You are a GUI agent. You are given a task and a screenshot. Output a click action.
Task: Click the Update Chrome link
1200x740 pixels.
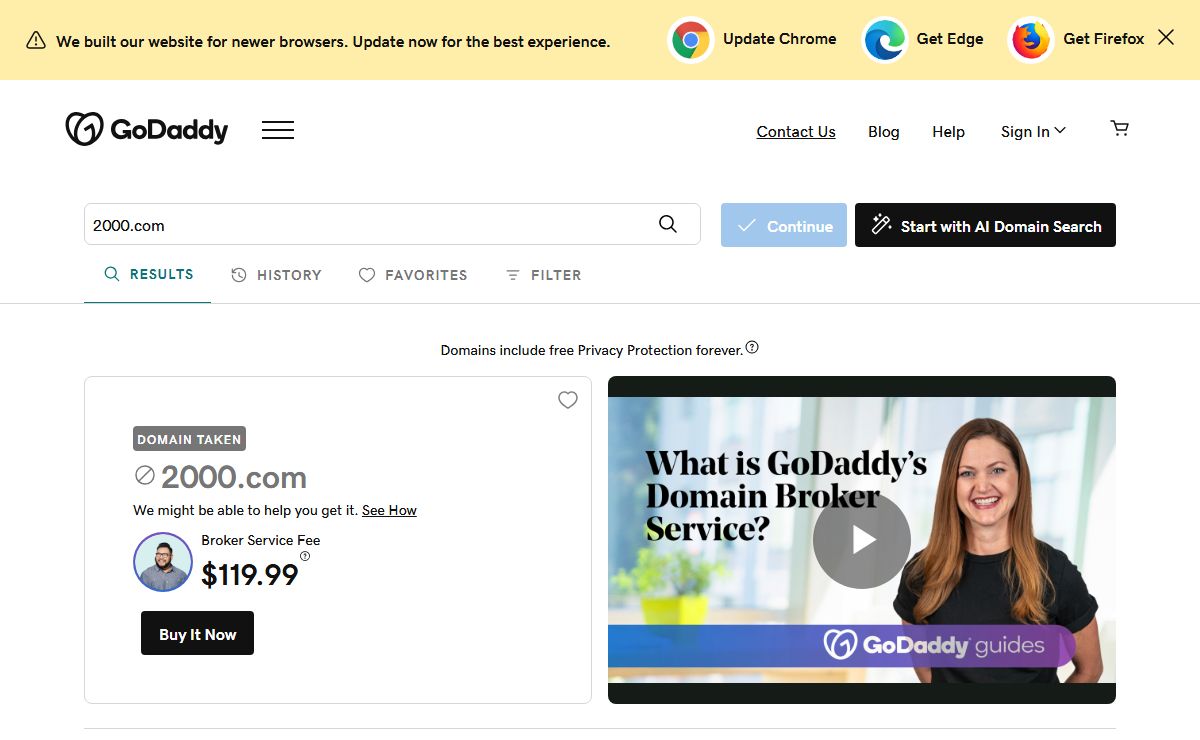coord(779,38)
